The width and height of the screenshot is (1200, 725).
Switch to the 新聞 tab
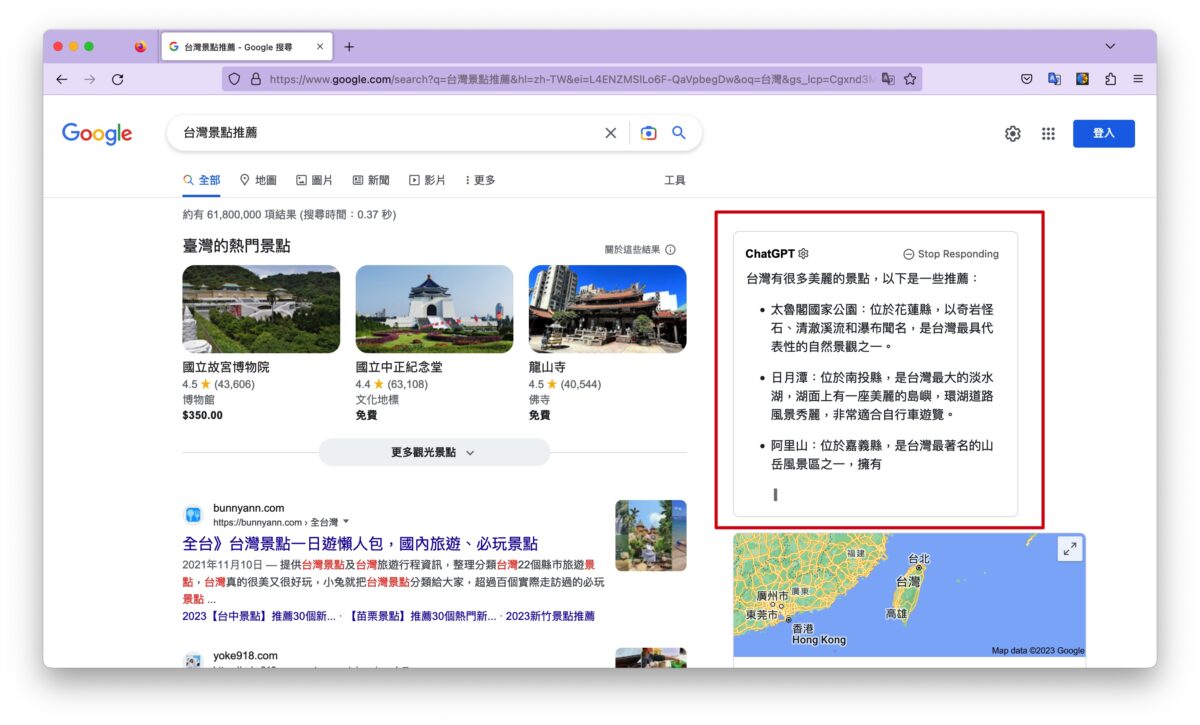[x=371, y=180]
